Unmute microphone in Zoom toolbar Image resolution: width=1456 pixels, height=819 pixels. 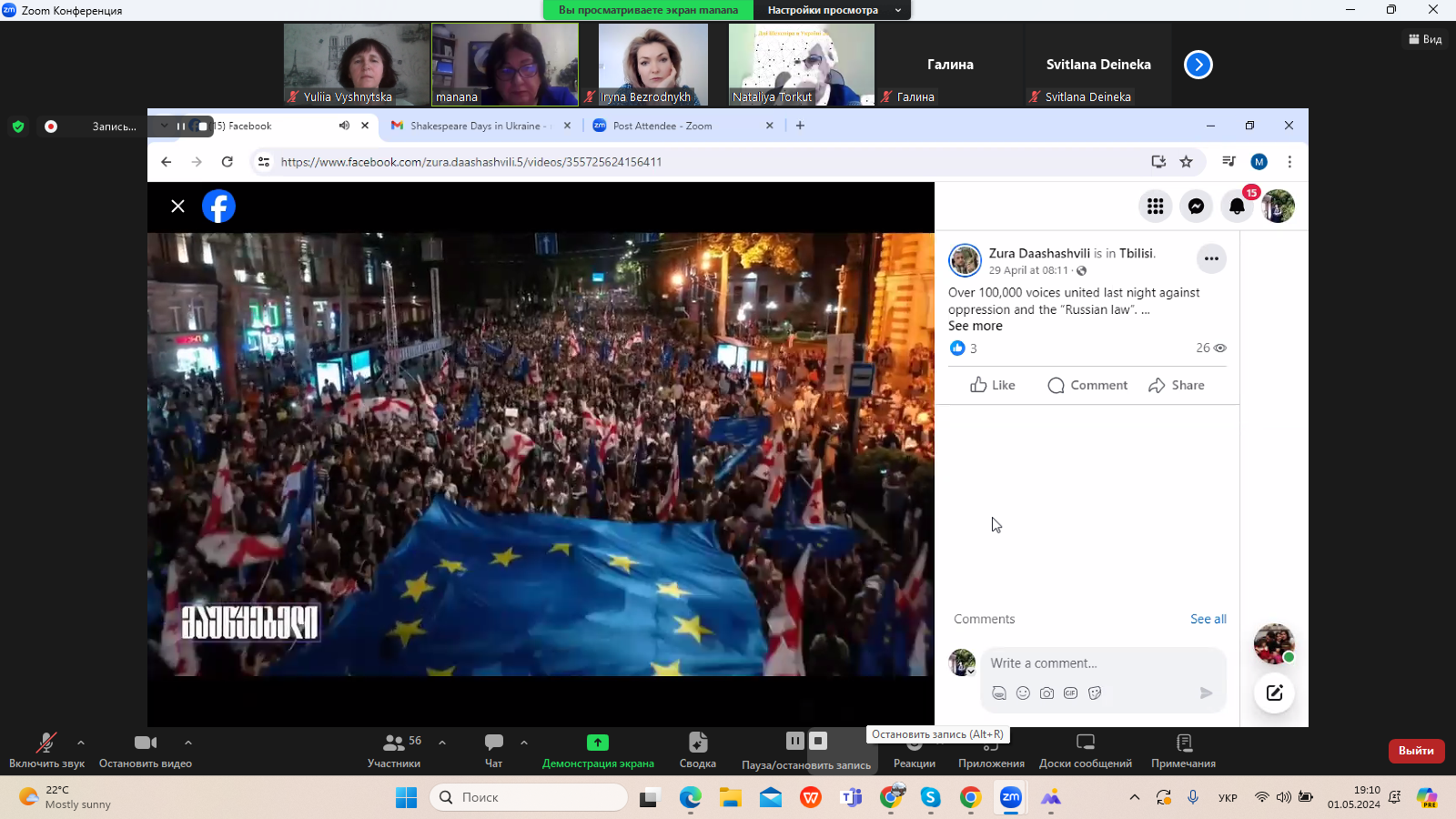pyautogui.click(x=46, y=750)
